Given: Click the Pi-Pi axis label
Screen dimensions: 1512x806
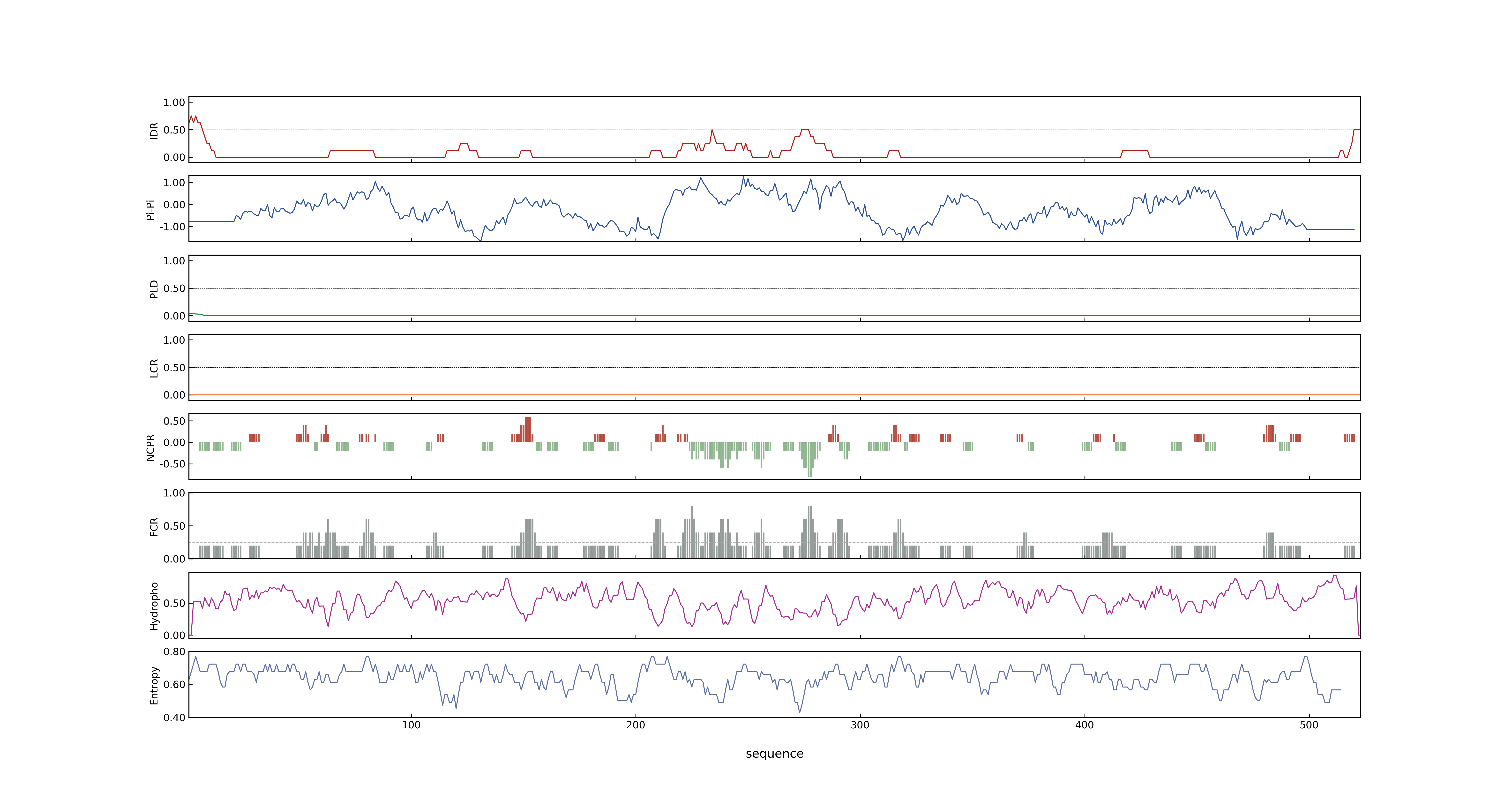Looking at the screenshot, I should [x=150, y=209].
